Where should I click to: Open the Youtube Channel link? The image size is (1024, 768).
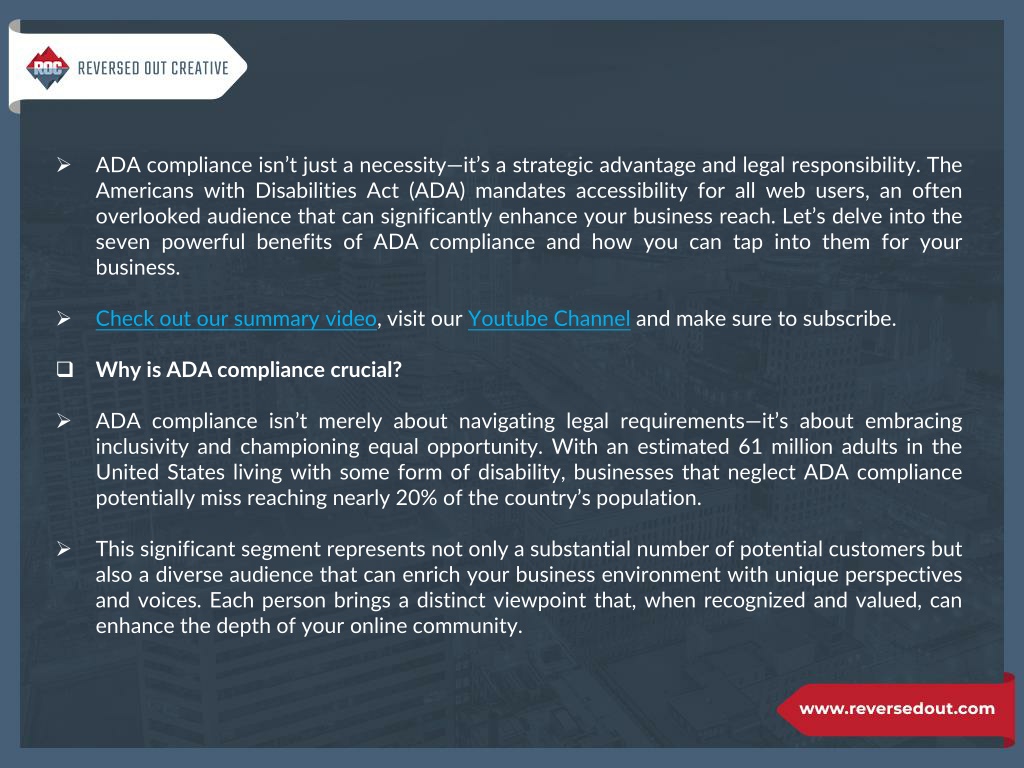pyautogui.click(x=549, y=319)
